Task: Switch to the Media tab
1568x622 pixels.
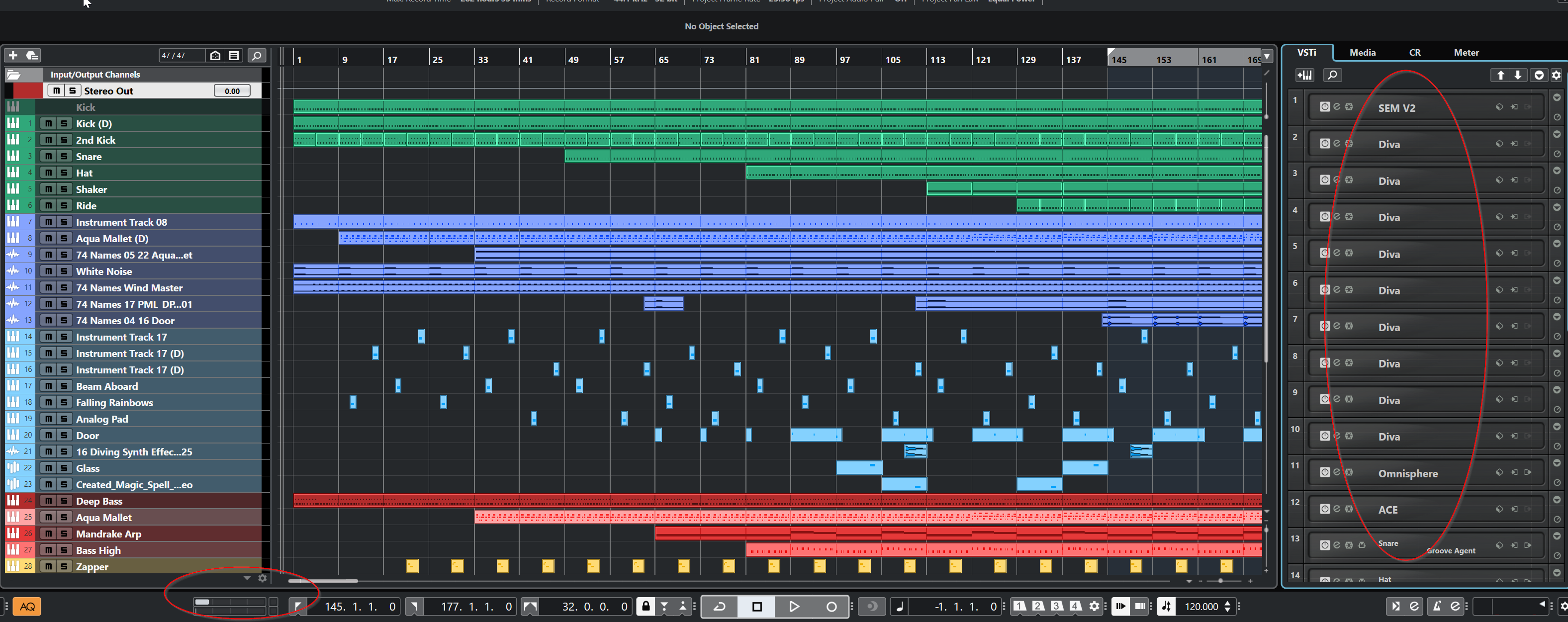Action: (1362, 53)
